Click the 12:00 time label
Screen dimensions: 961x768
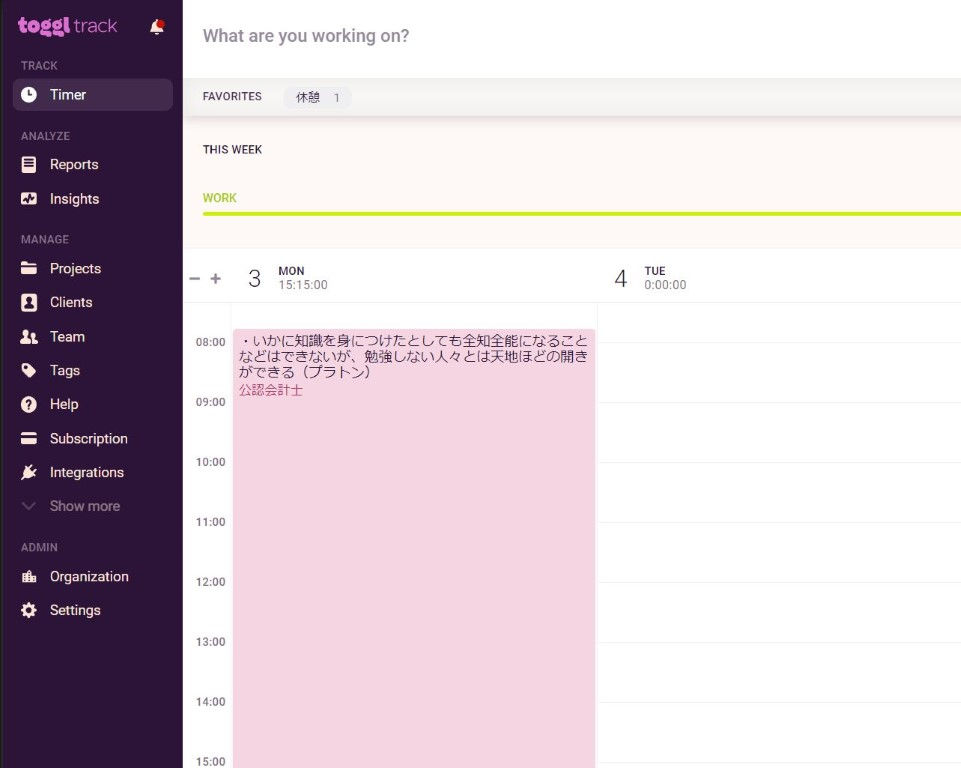click(x=210, y=582)
